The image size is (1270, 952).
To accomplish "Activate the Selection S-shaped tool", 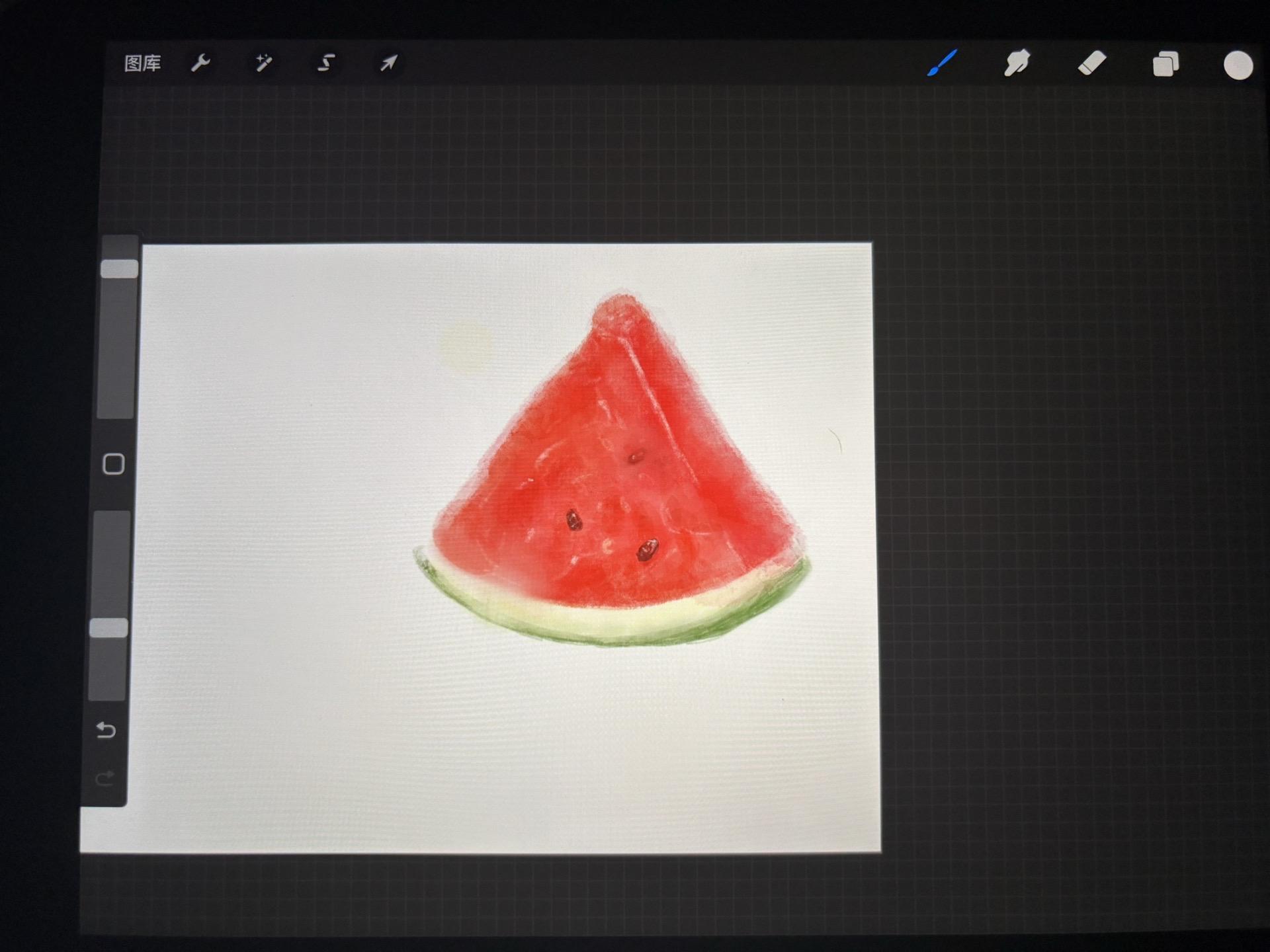I will click(325, 63).
